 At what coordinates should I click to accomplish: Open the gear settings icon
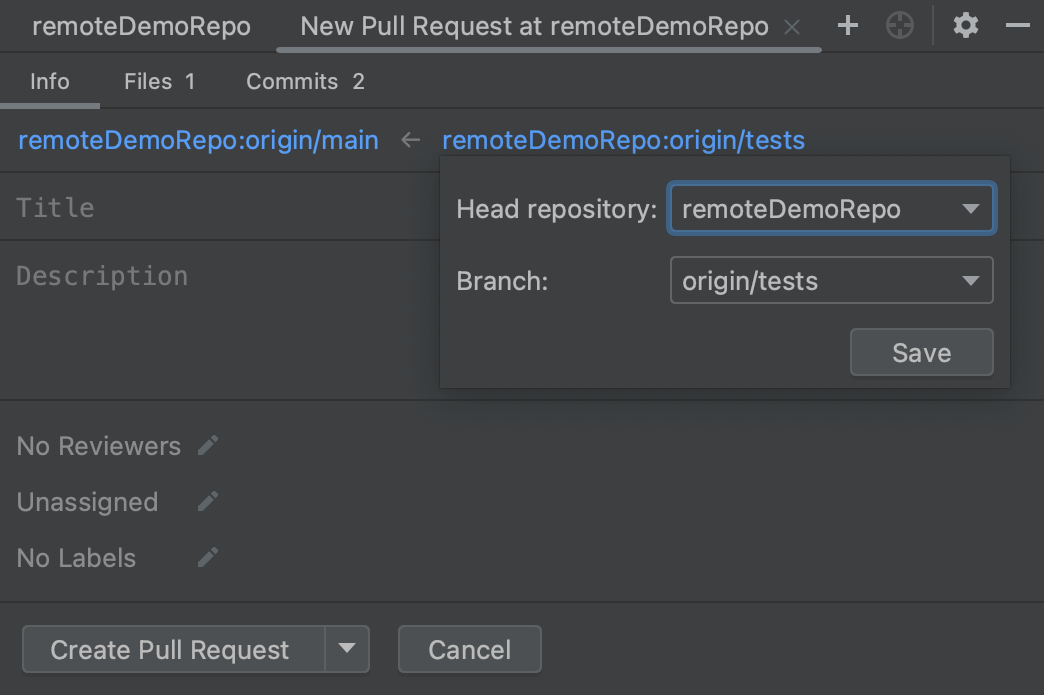pos(965,26)
